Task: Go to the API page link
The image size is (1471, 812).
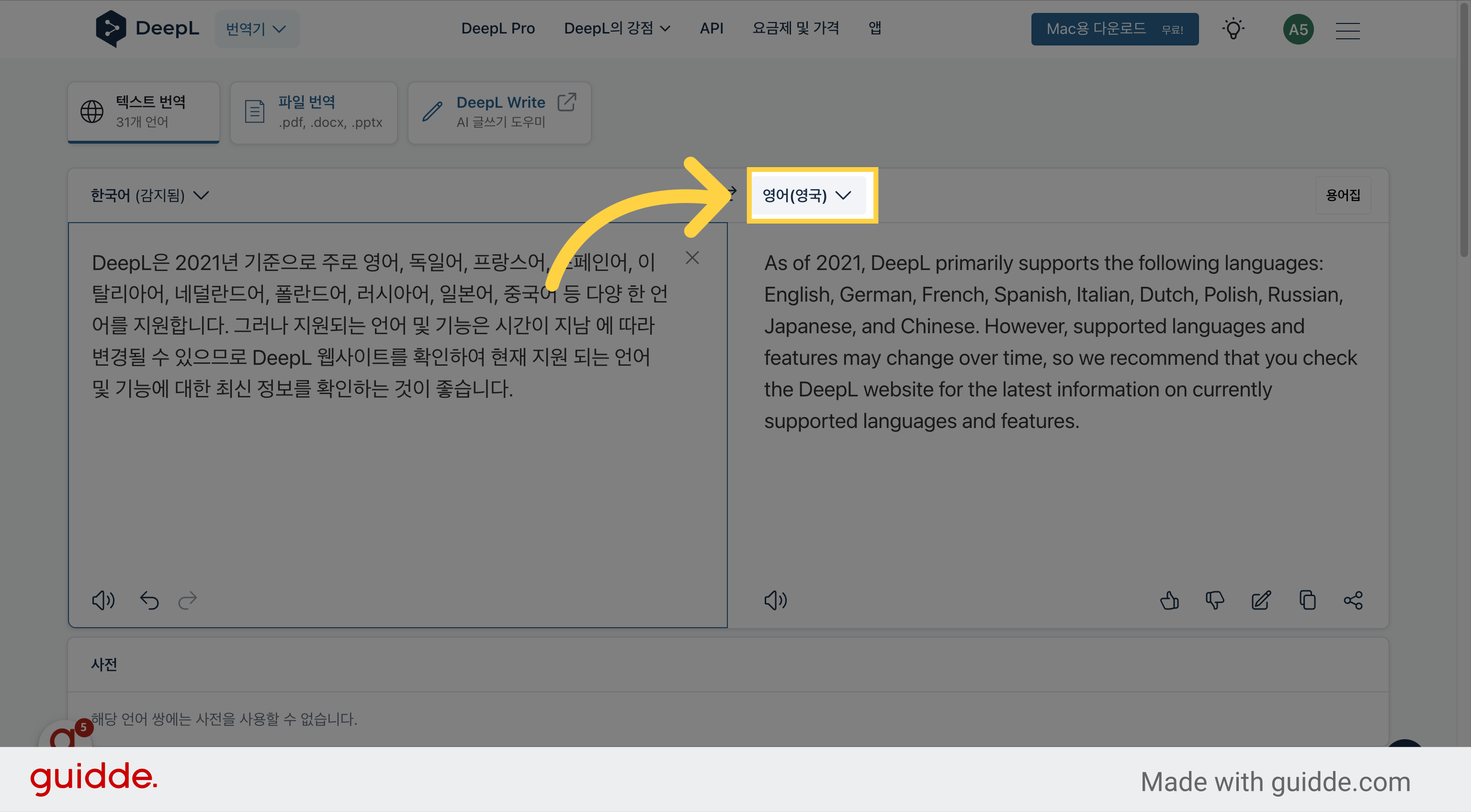Action: [x=711, y=29]
